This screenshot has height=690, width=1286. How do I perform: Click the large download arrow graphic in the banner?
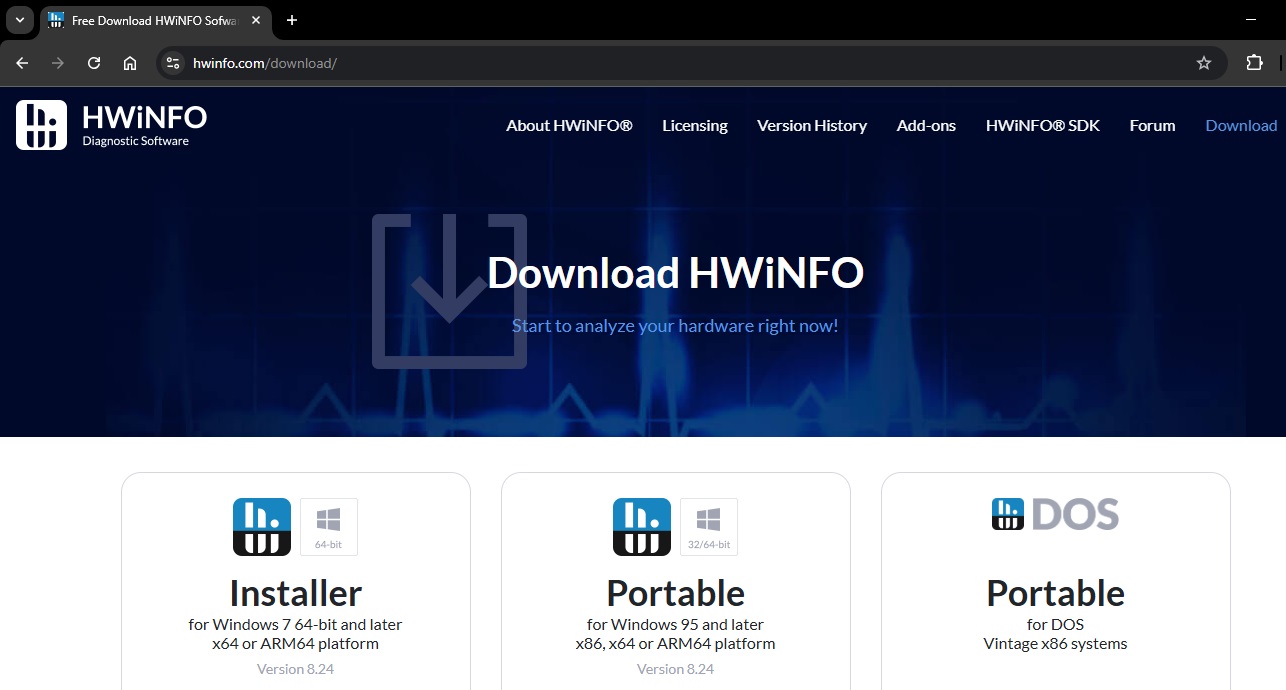click(x=449, y=290)
